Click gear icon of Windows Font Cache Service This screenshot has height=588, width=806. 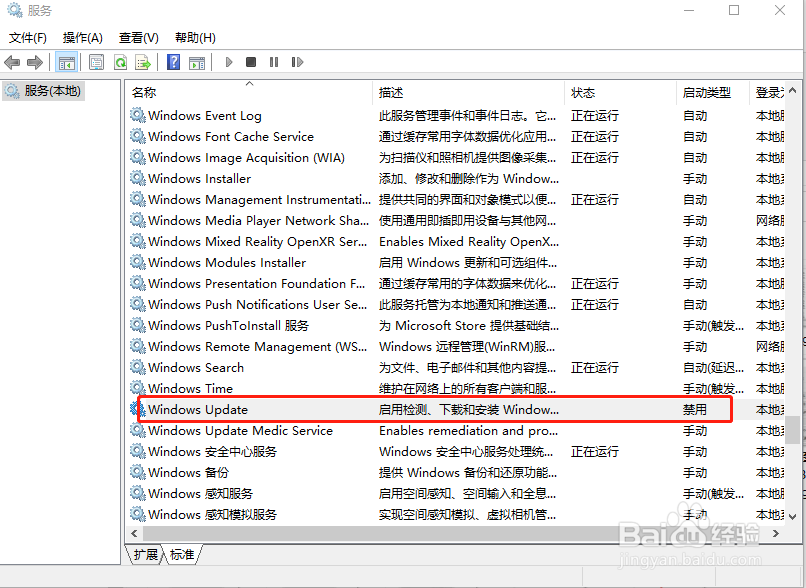click(x=137, y=136)
